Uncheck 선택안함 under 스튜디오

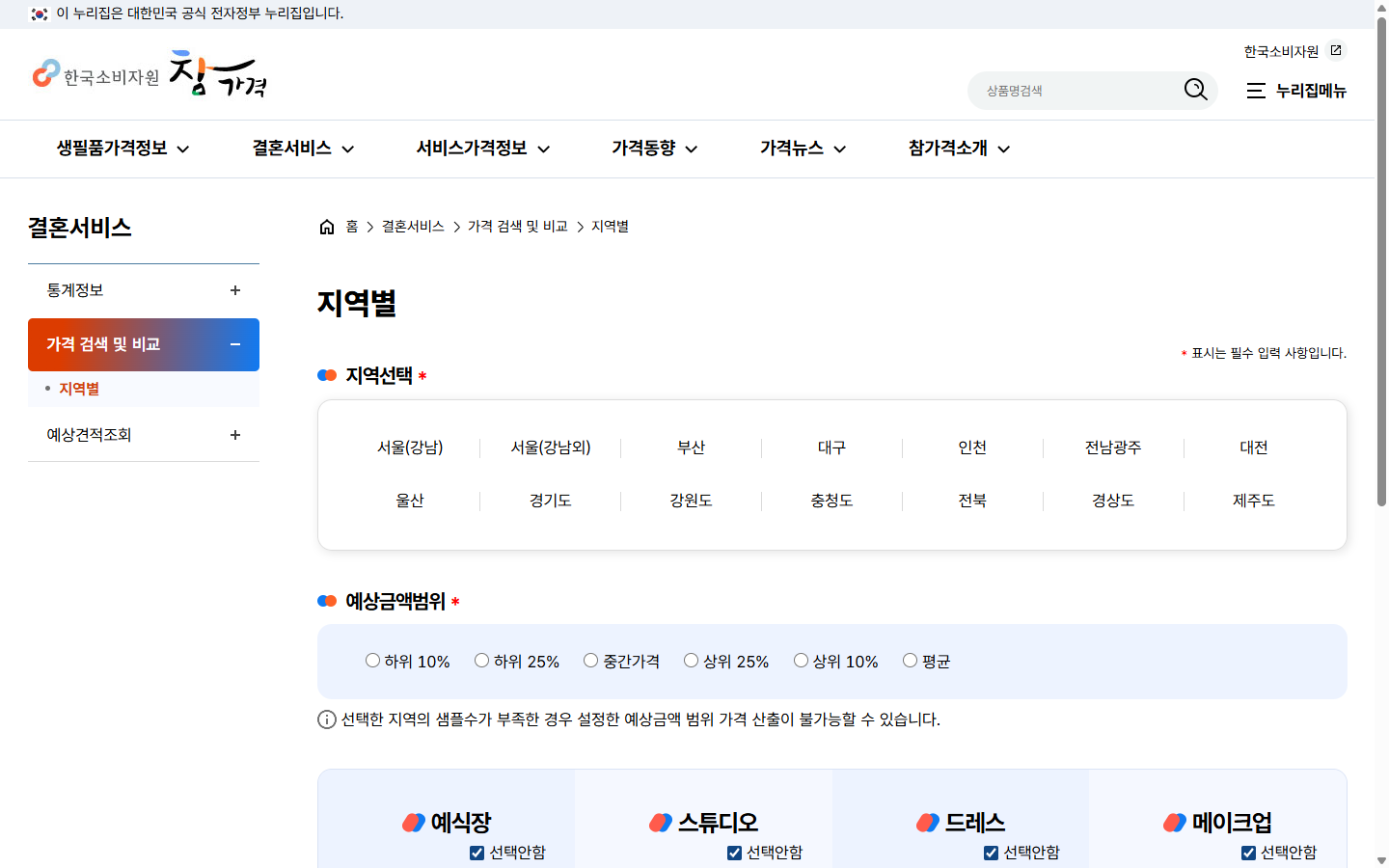(734, 853)
